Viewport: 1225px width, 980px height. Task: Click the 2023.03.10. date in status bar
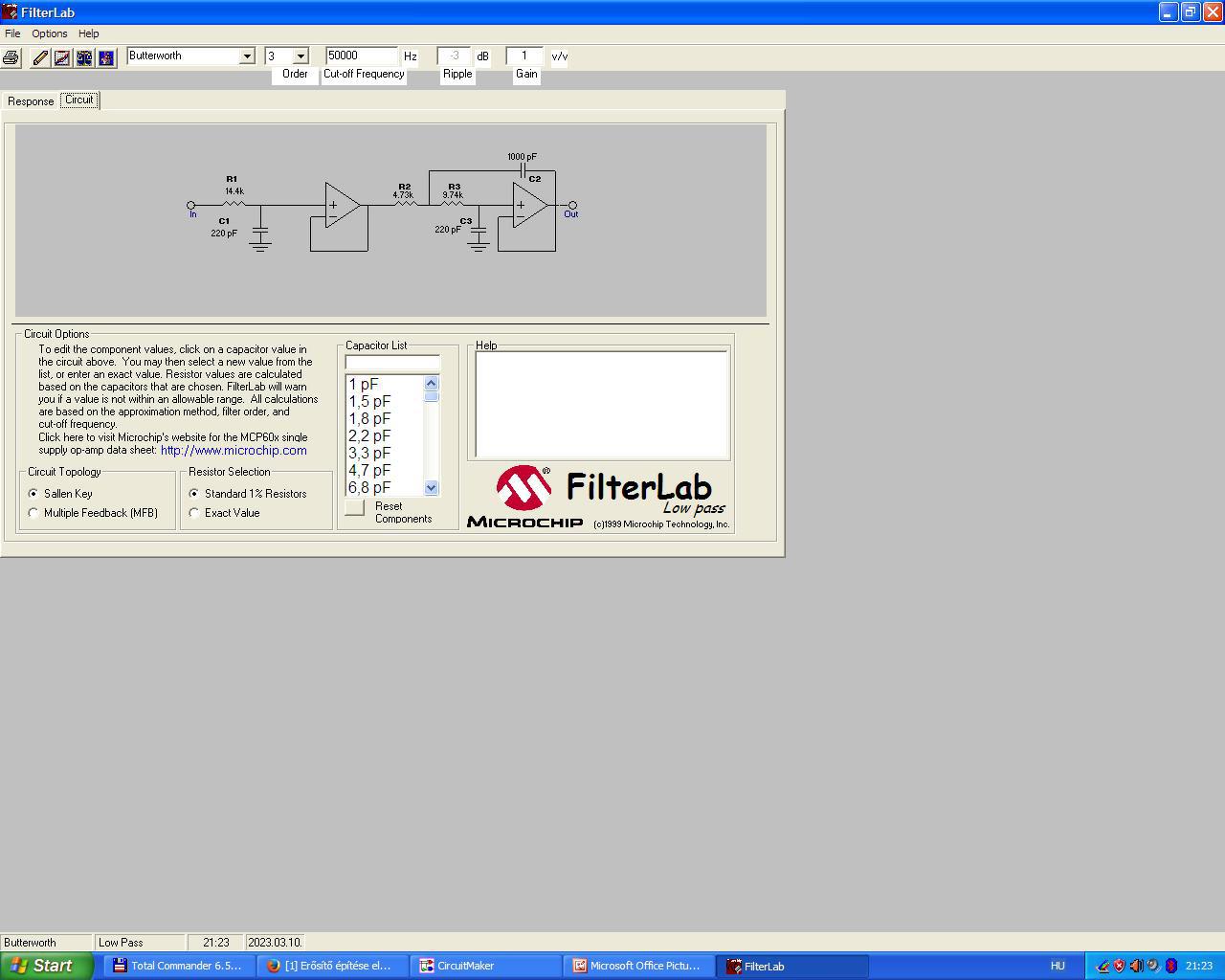point(275,943)
